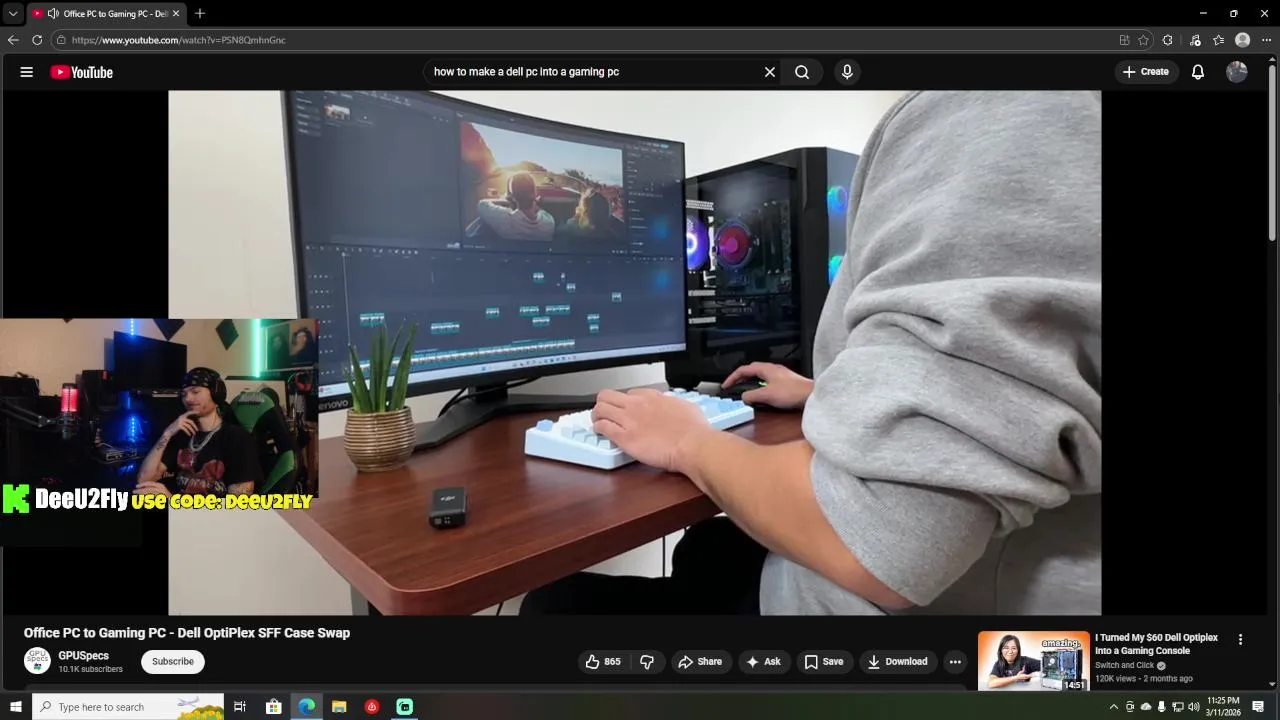Open the Create button
The image size is (1280, 720).
tap(1146, 72)
